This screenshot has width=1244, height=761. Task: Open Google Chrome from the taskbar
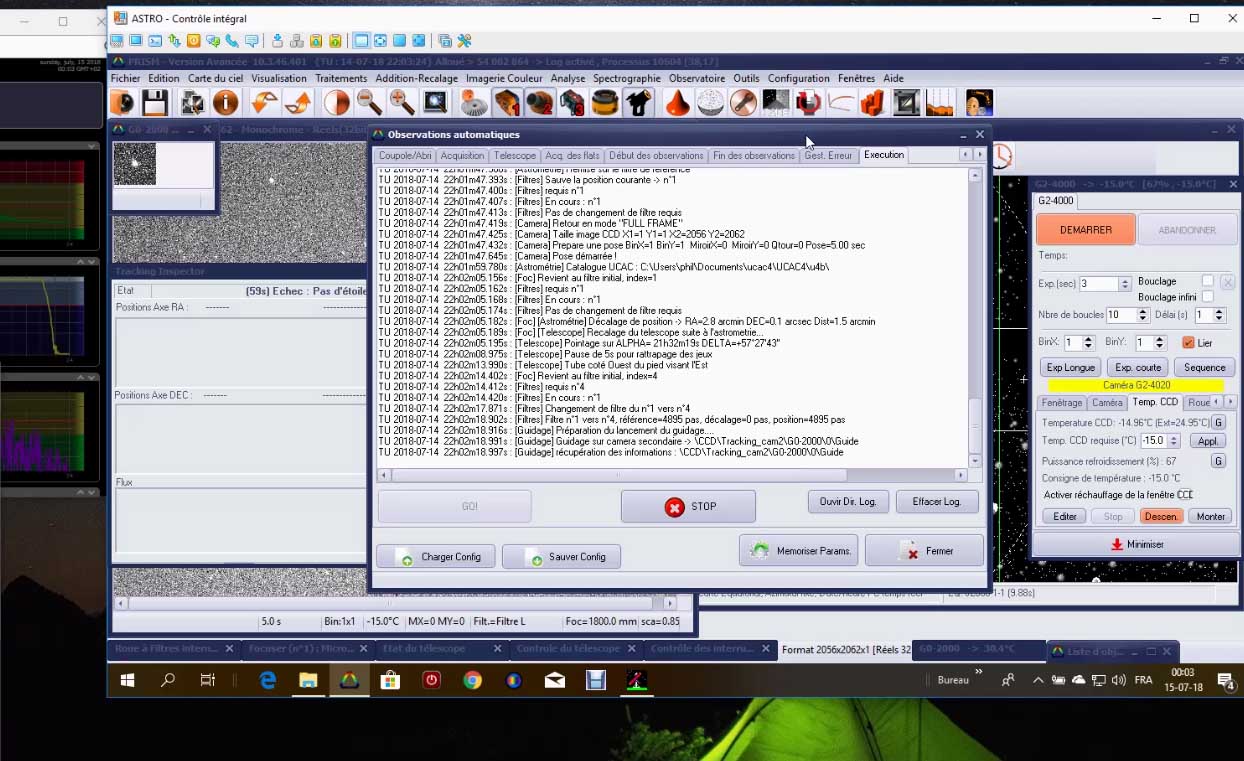(x=472, y=681)
